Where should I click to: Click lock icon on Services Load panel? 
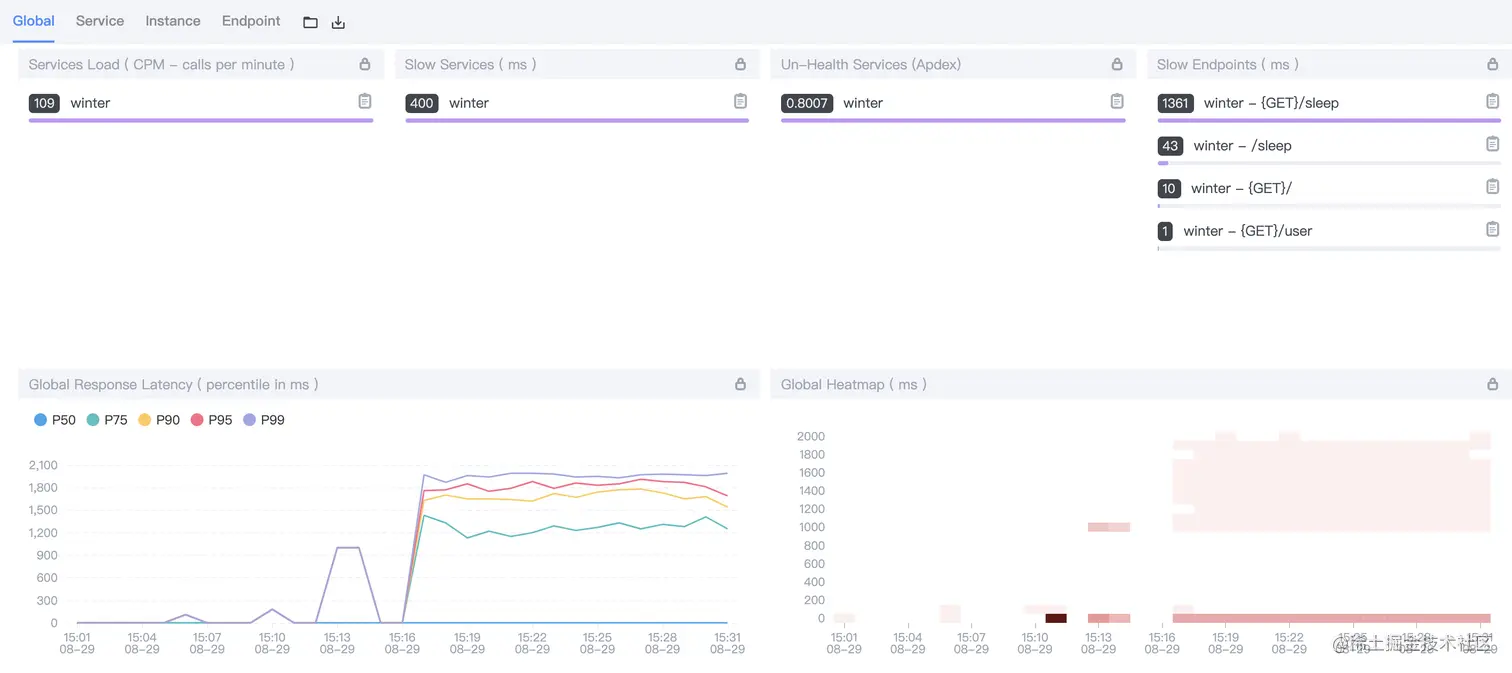[x=365, y=64]
